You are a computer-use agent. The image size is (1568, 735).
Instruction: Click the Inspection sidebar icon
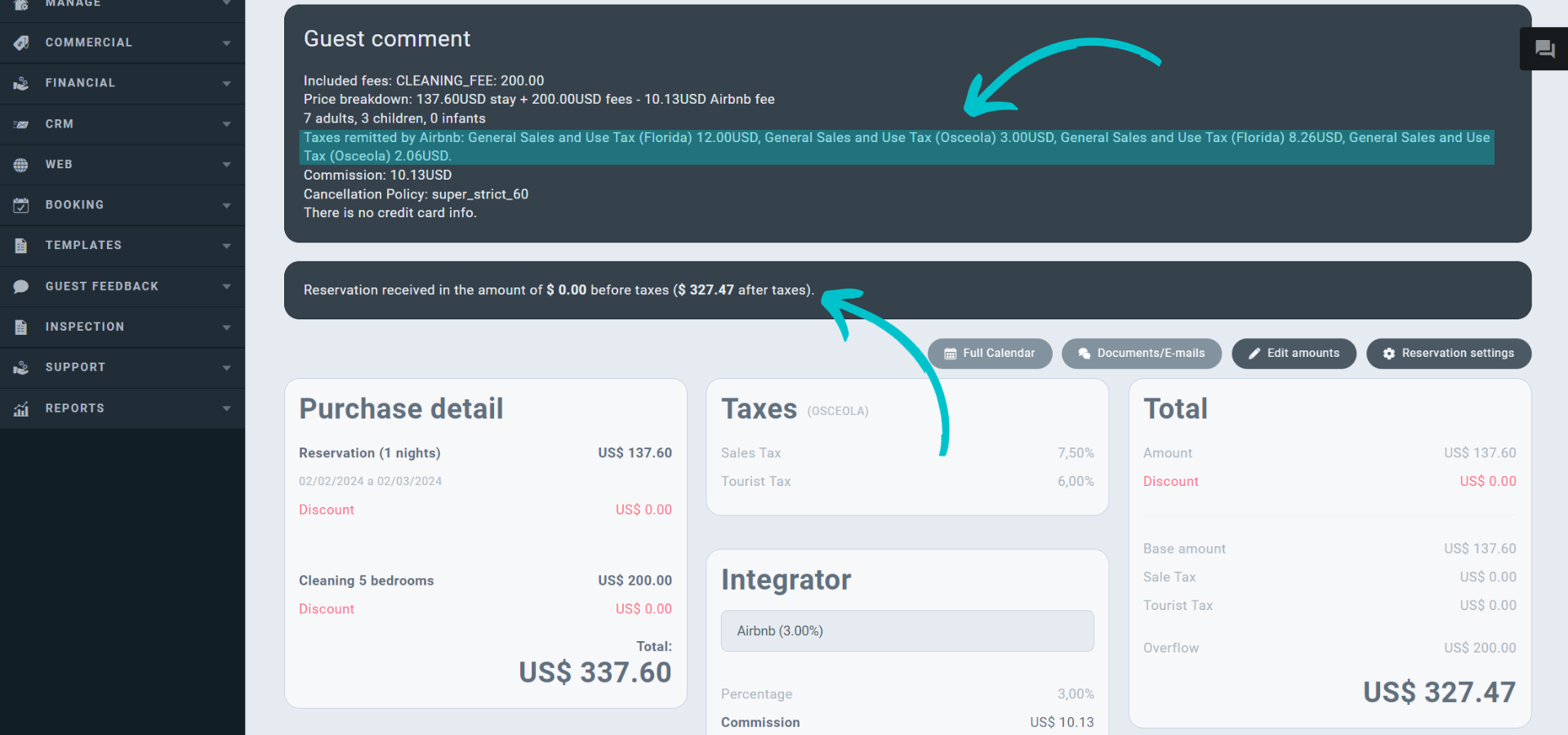pyautogui.click(x=21, y=327)
